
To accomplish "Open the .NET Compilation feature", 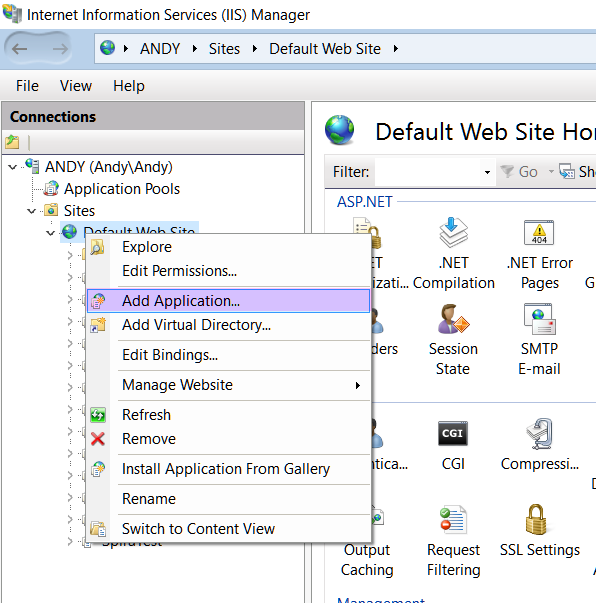I will [x=453, y=254].
